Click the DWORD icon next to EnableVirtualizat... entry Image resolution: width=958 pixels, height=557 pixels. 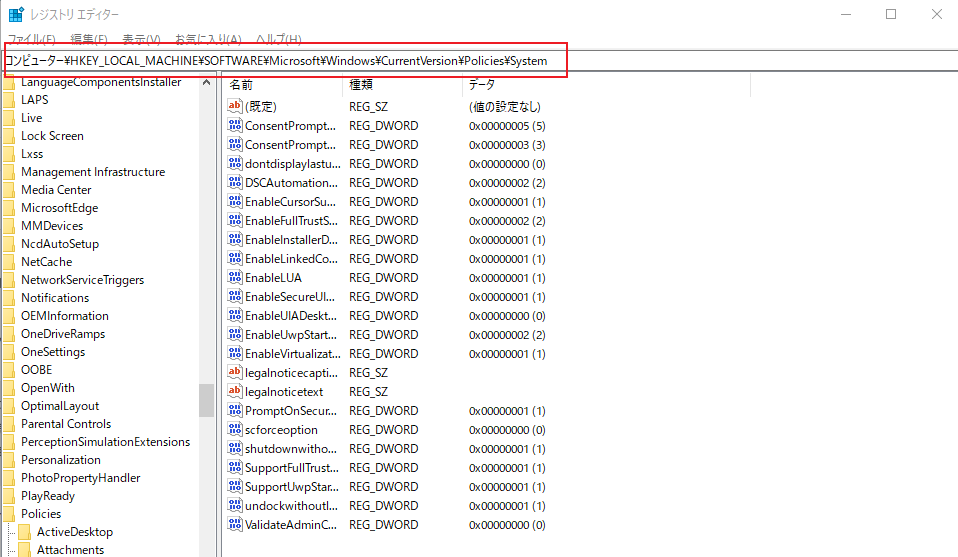pyautogui.click(x=235, y=353)
